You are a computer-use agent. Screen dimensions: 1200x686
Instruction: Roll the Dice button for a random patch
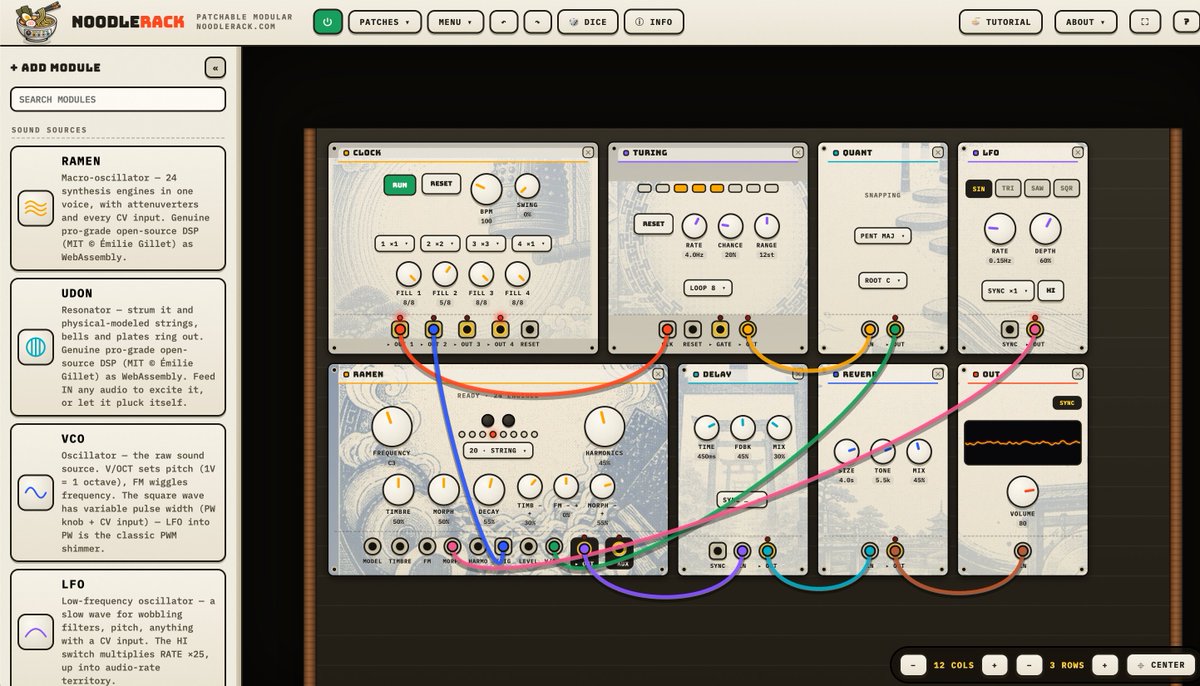[588, 22]
